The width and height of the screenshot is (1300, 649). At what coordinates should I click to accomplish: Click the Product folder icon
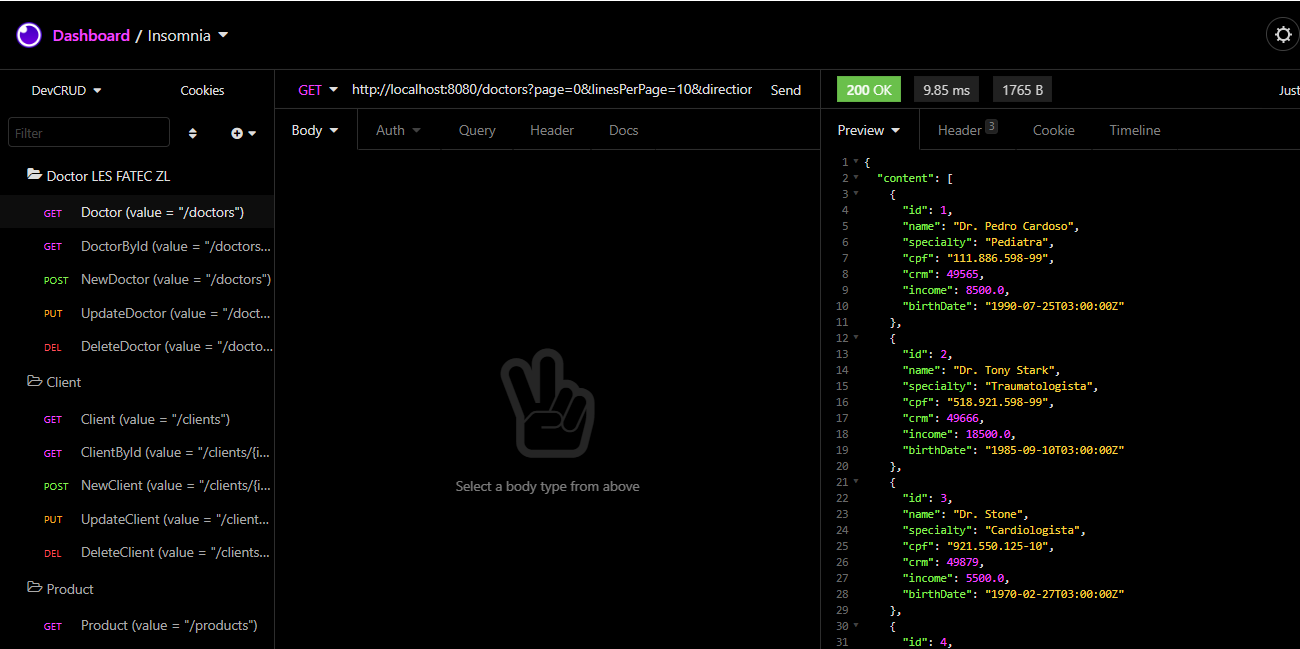coord(33,588)
